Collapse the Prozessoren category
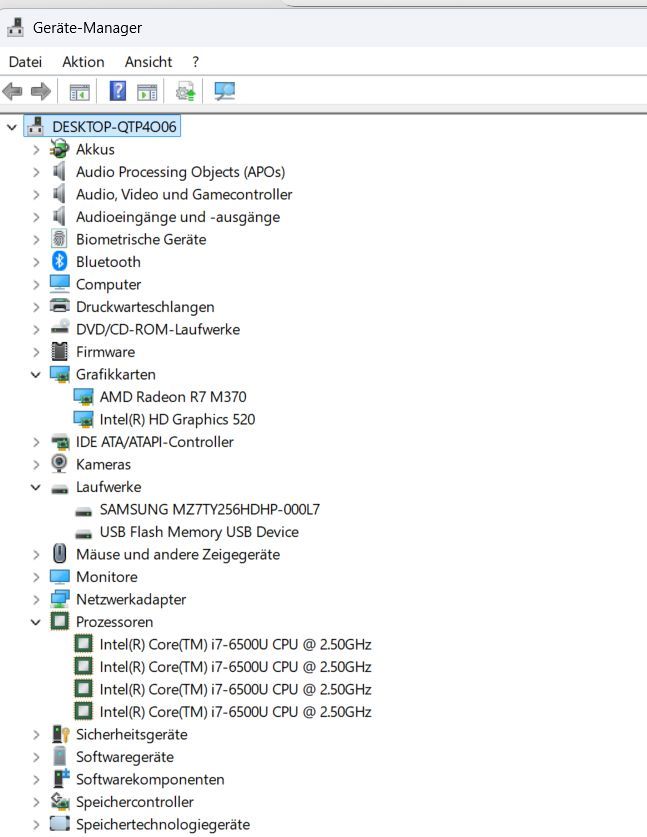 pyautogui.click(x=36, y=622)
